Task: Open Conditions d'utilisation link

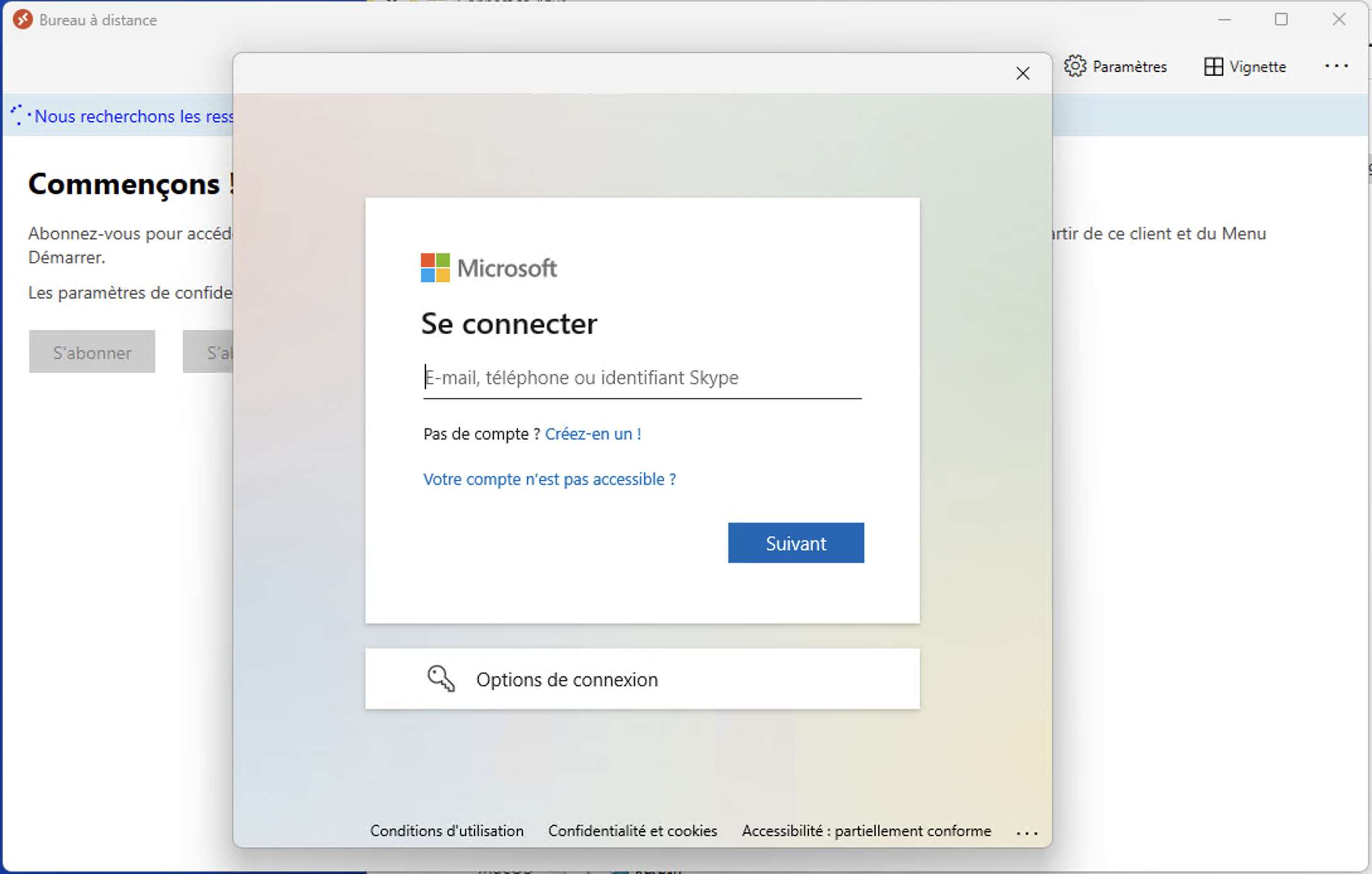Action: click(x=447, y=831)
